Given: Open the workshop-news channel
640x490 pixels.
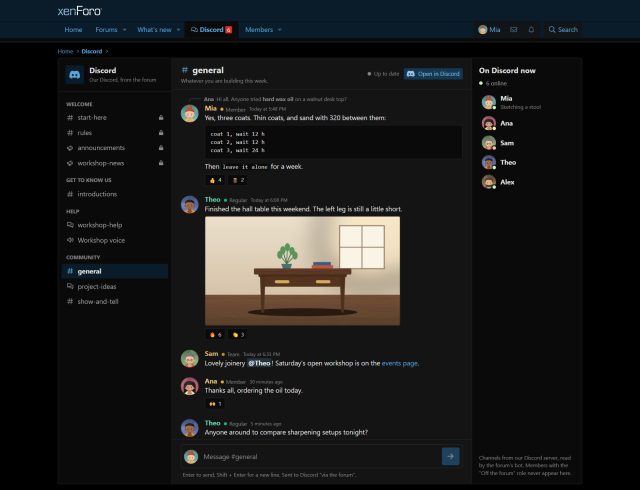Looking at the screenshot, I should [115, 163].
